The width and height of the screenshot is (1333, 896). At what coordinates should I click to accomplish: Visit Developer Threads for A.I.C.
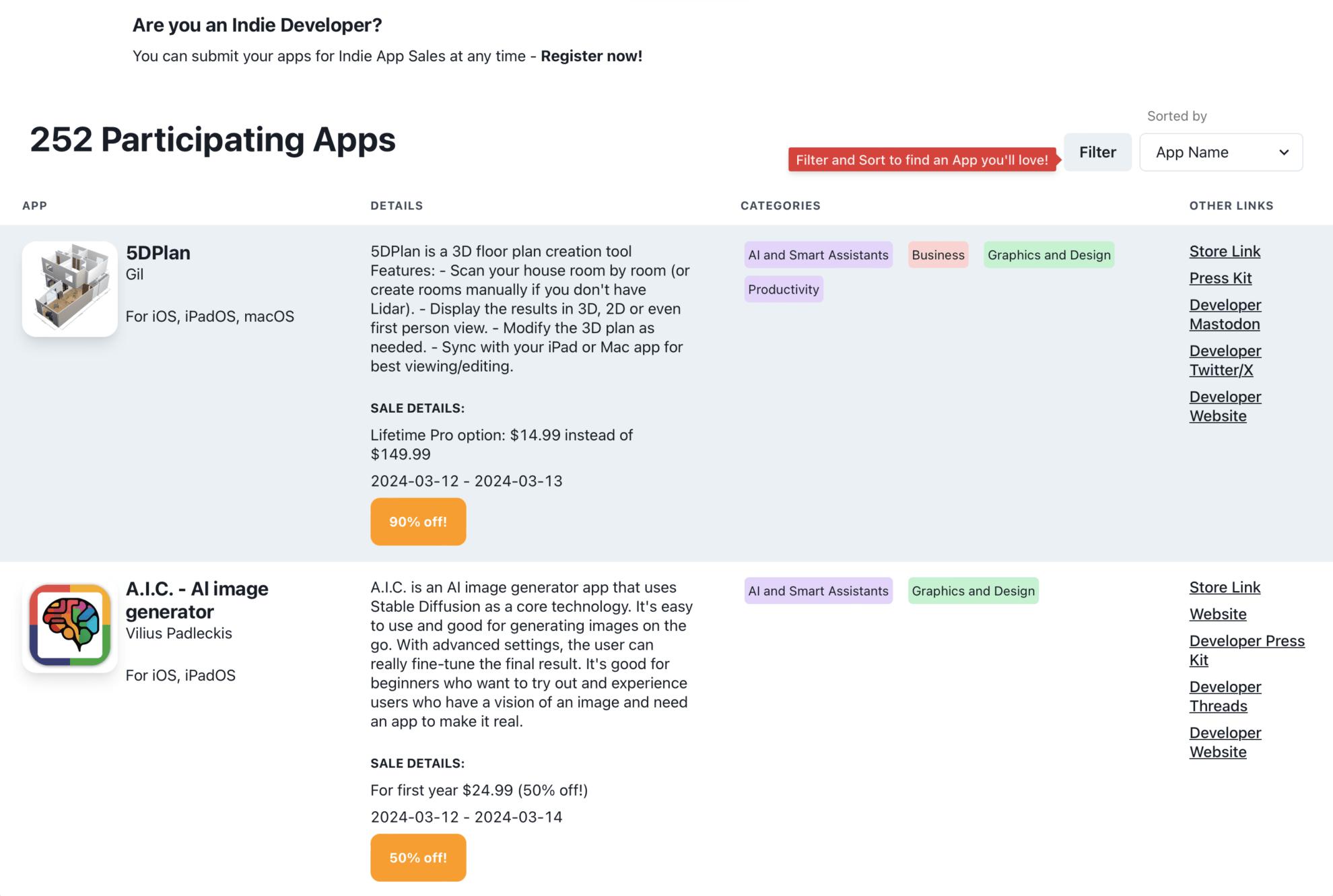pos(1225,696)
